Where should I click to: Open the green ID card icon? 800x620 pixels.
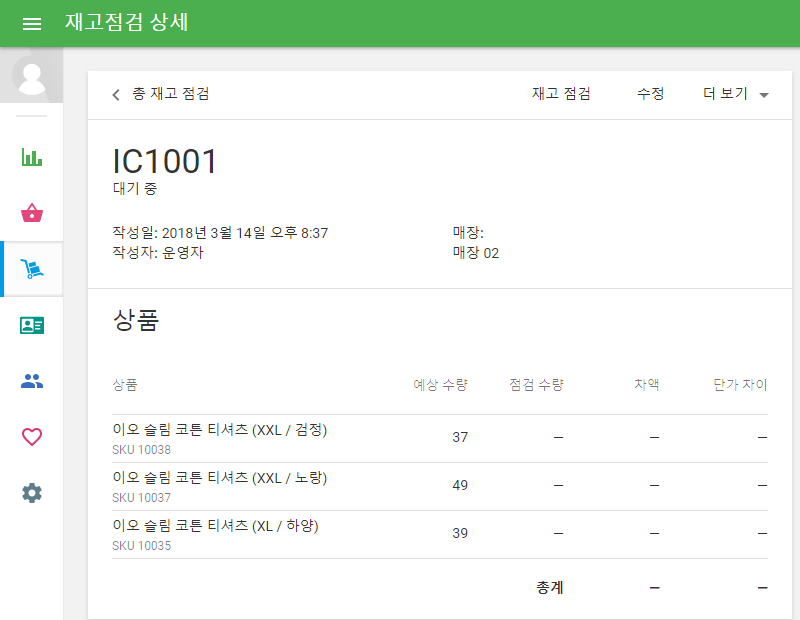tap(32, 325)
